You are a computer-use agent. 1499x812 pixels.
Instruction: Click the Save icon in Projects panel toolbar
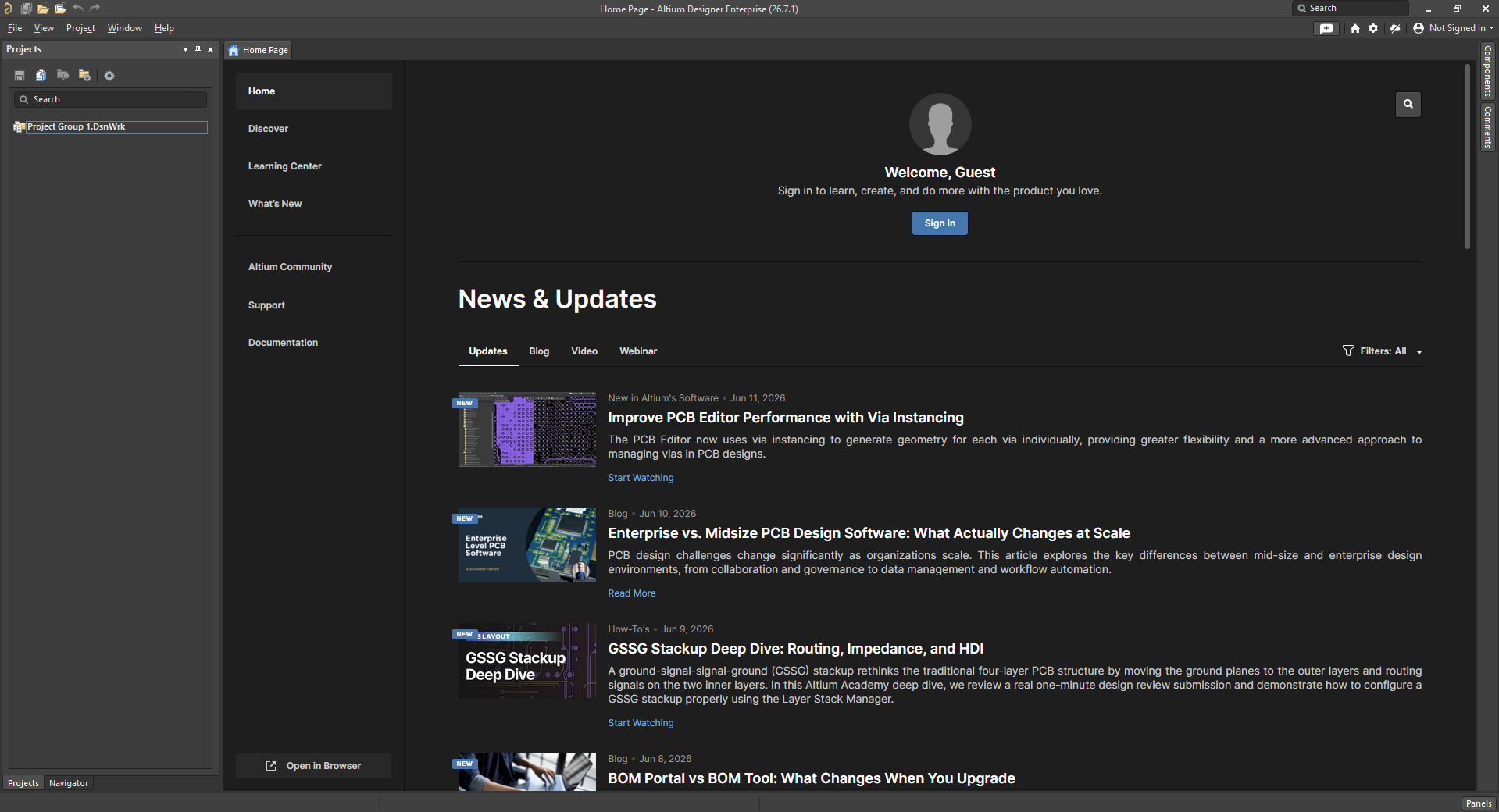coord(20,76)
